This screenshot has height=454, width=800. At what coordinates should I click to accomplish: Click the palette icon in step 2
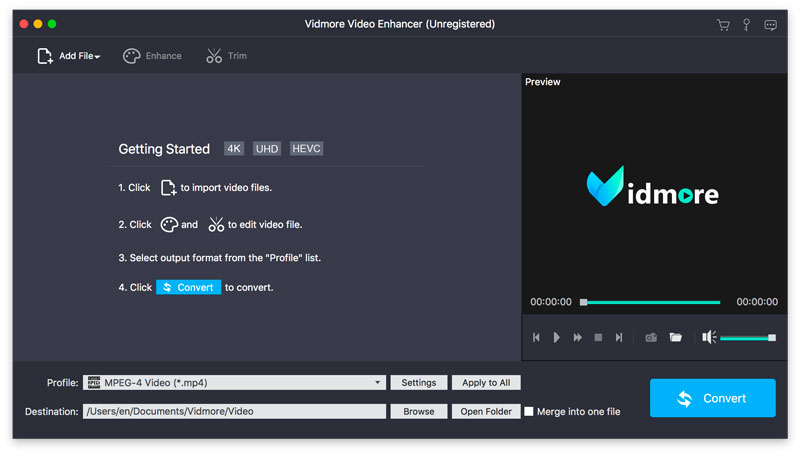coord(169,224)
